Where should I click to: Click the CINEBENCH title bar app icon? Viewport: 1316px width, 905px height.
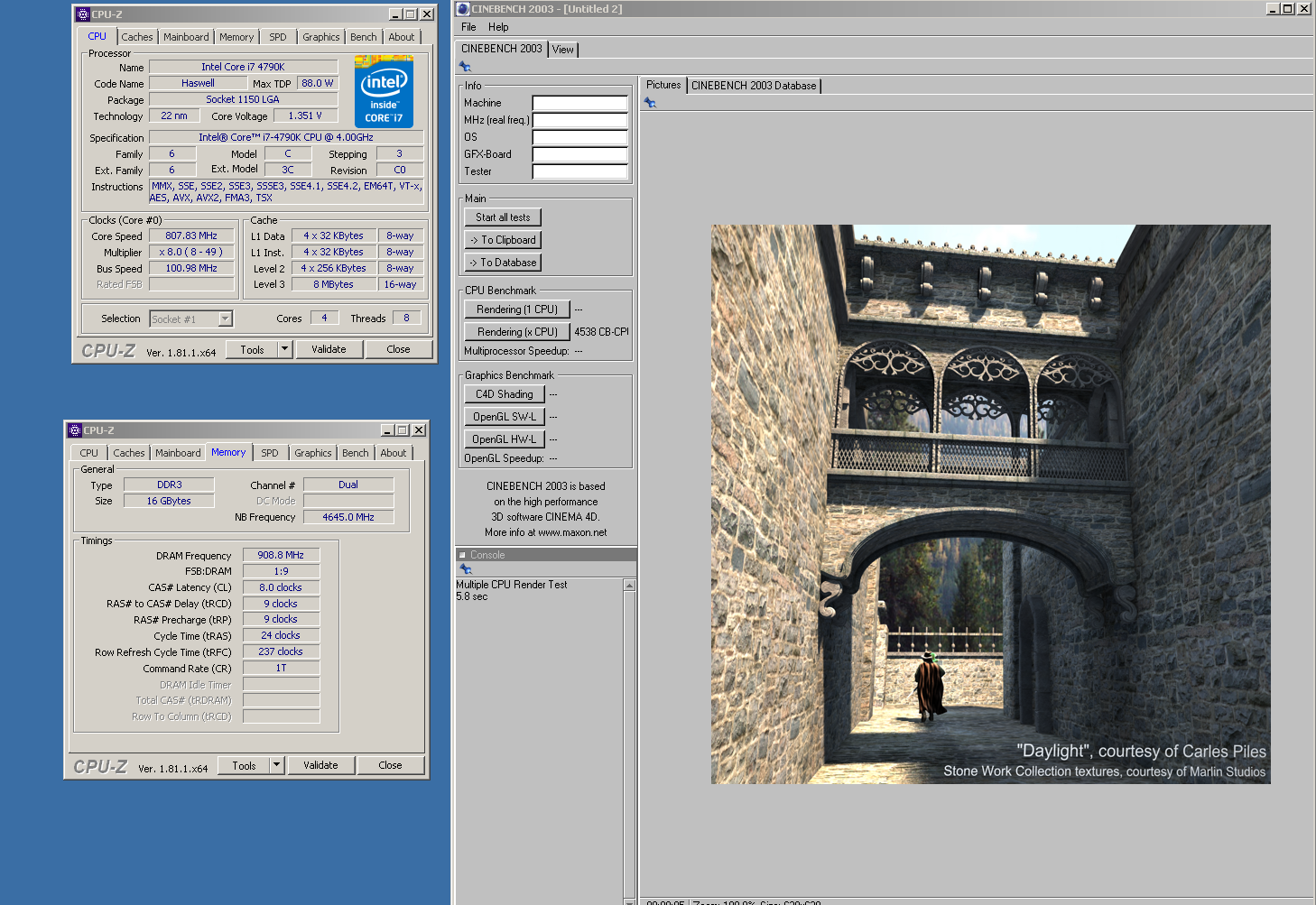tap(463, 9)
